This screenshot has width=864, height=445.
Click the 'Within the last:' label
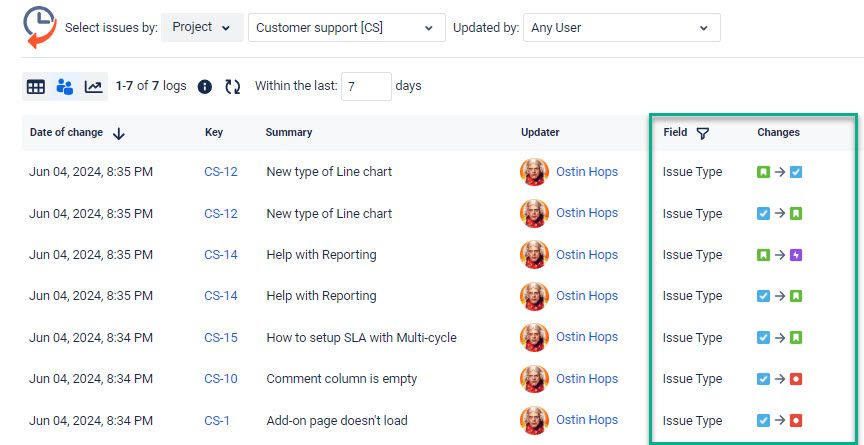click(296, 86)
